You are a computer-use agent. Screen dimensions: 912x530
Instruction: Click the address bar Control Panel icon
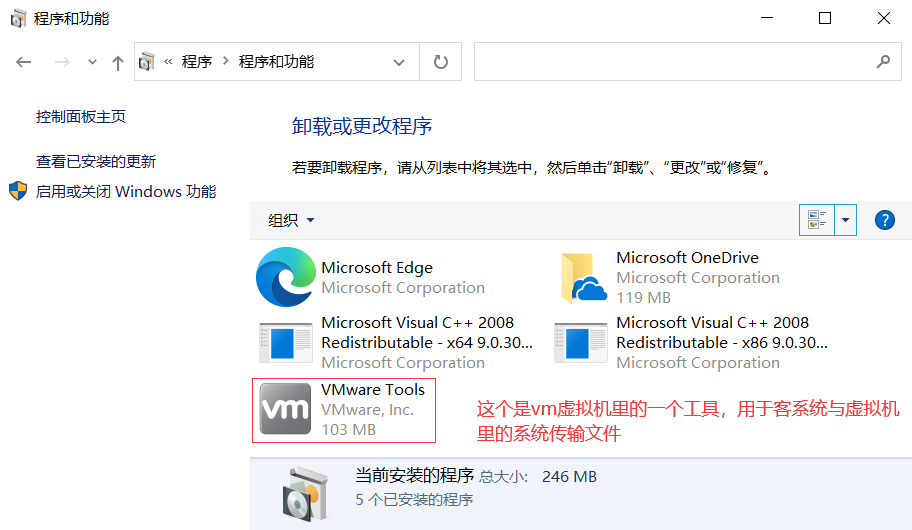[x=147, y=62]
